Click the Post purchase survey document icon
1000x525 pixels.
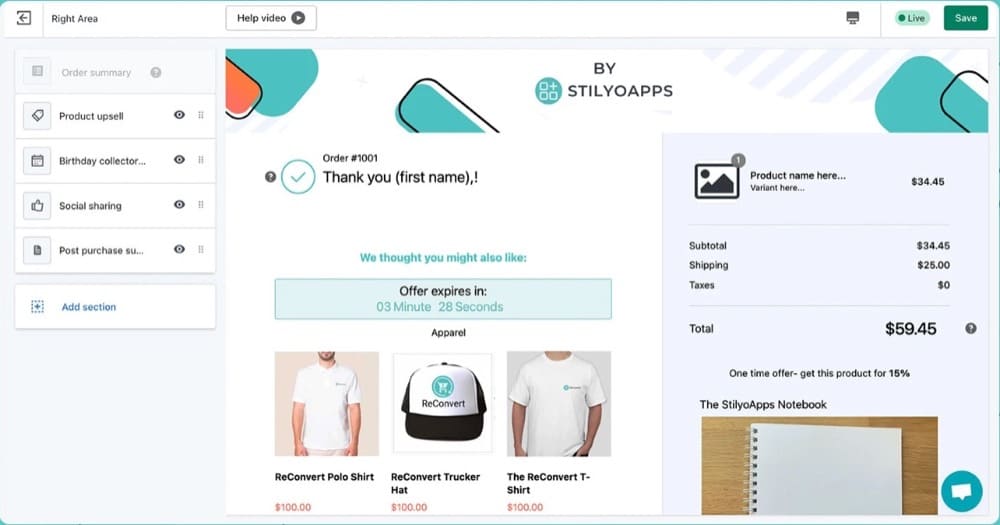click(37, 250)
